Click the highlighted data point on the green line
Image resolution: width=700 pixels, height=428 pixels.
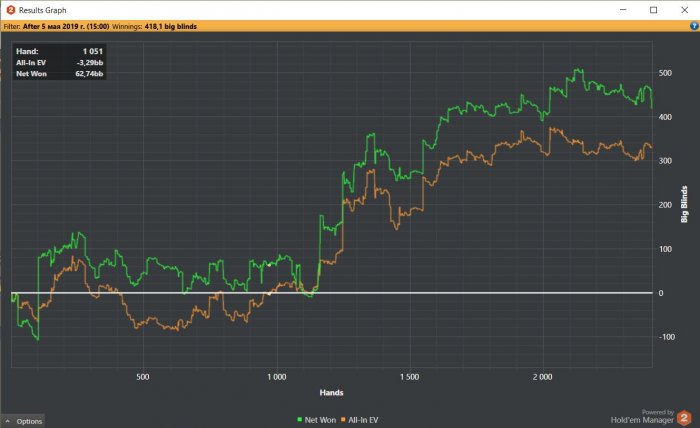[270, 265]
